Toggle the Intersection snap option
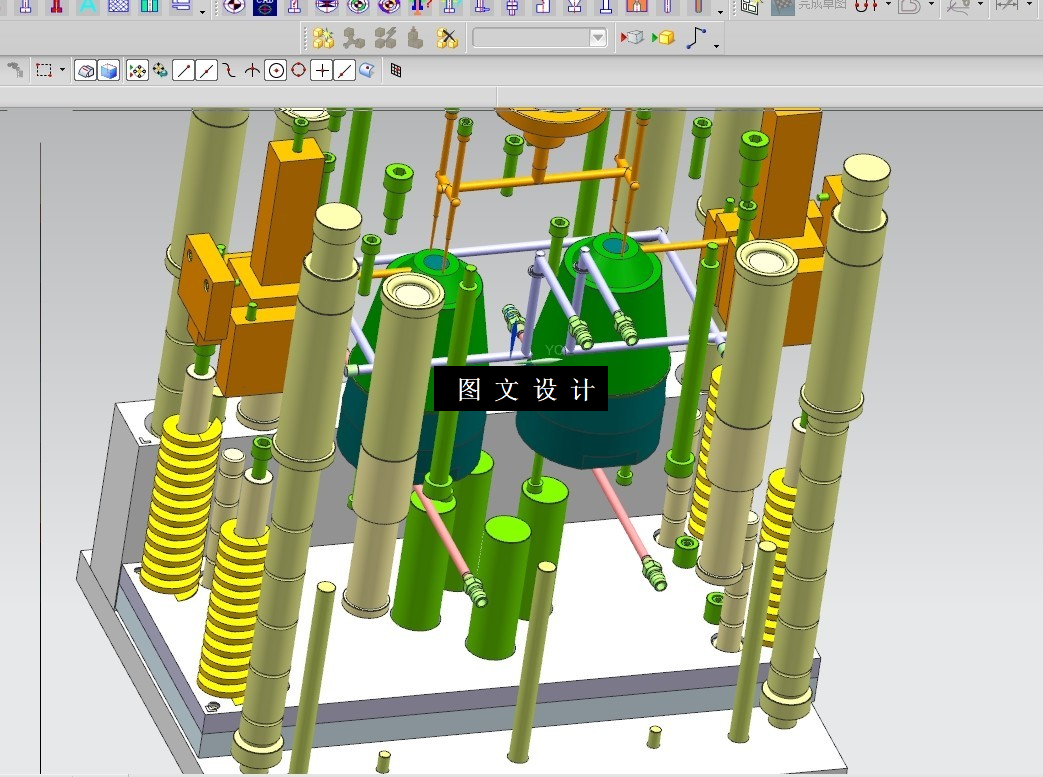 (x=252, y=70)
